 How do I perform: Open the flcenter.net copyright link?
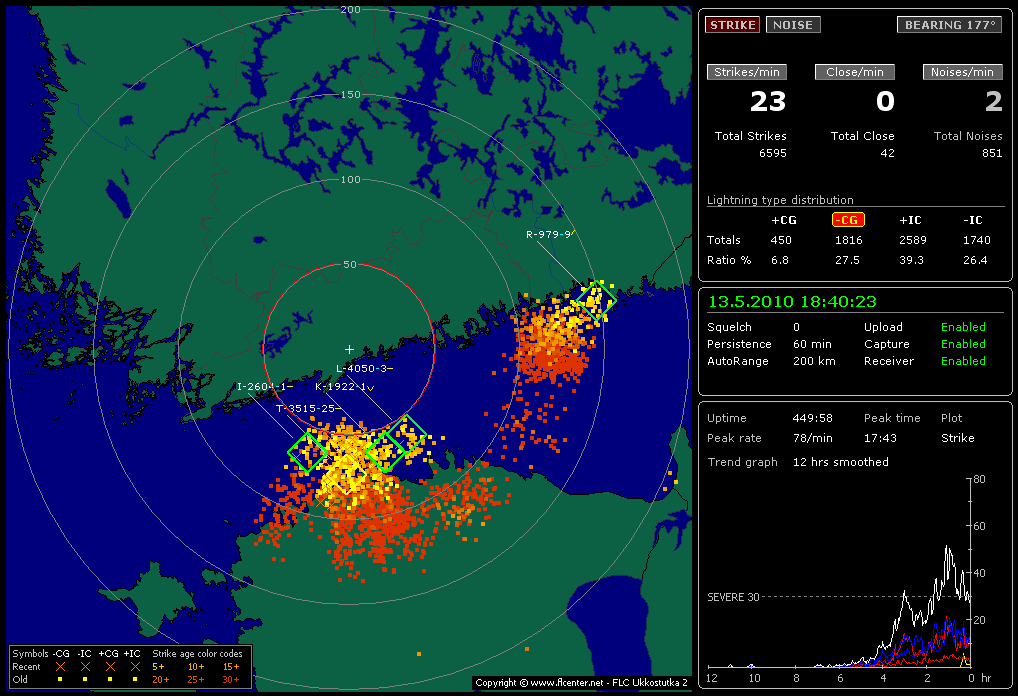[x=581, y=683]
